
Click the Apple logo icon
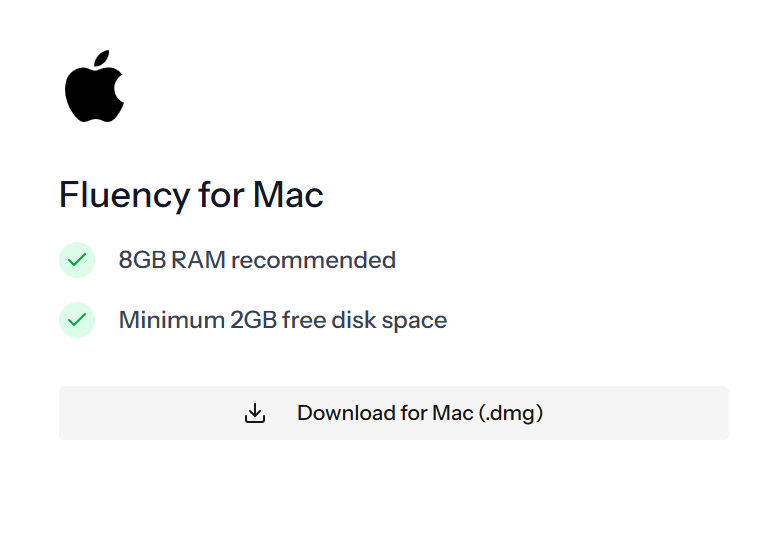[94, 86]
